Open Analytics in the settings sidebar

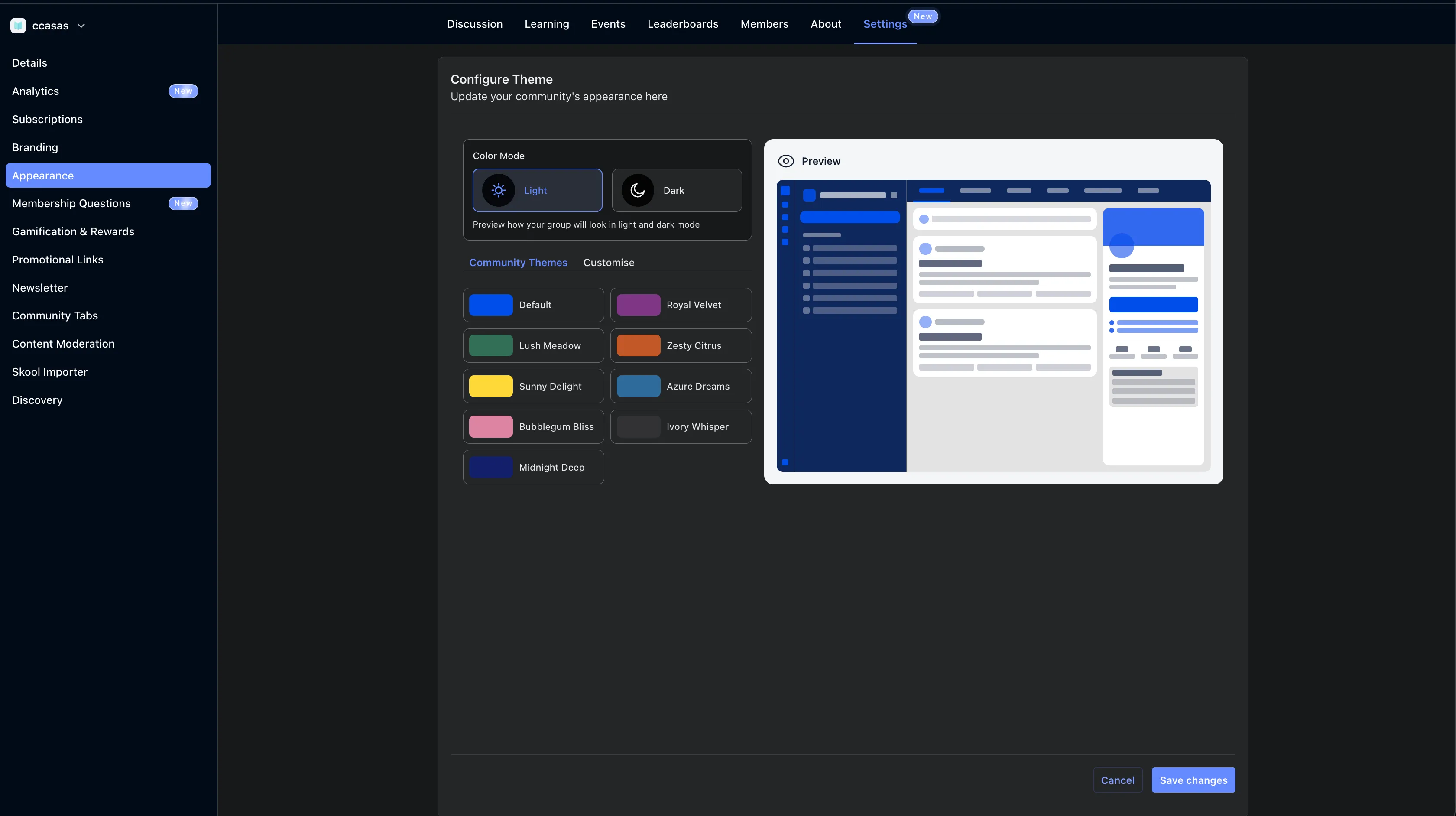[x=108, y=91]
